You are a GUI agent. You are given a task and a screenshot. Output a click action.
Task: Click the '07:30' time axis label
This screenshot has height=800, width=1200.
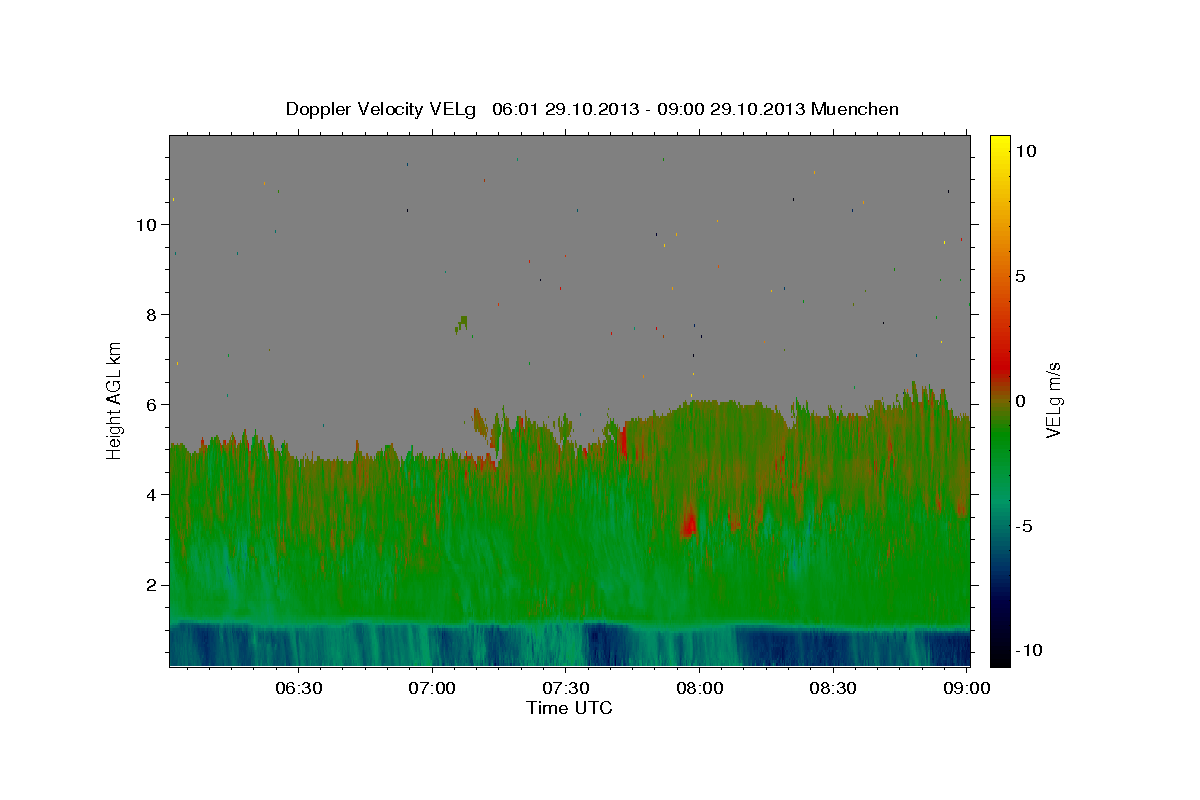(566, 688)
